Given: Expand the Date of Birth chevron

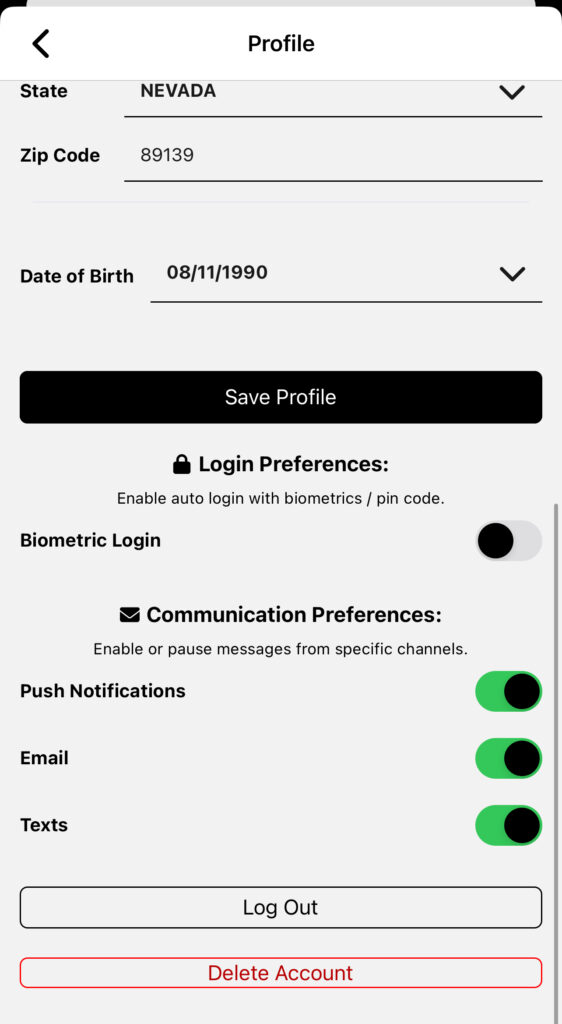Looking at the screenshot, I should (512, 274).
